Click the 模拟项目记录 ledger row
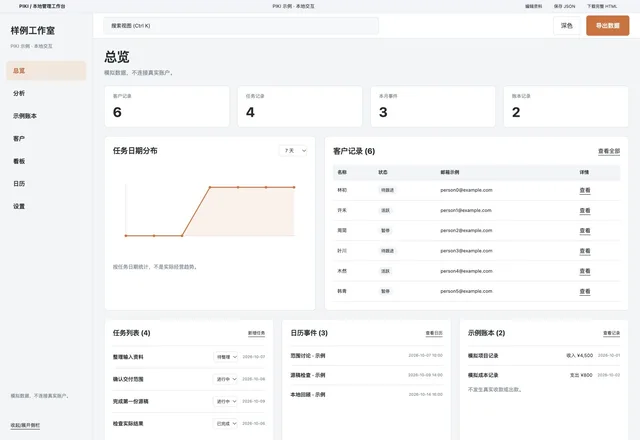The height and width of the screenshot is (440, 640). [544, 356]
